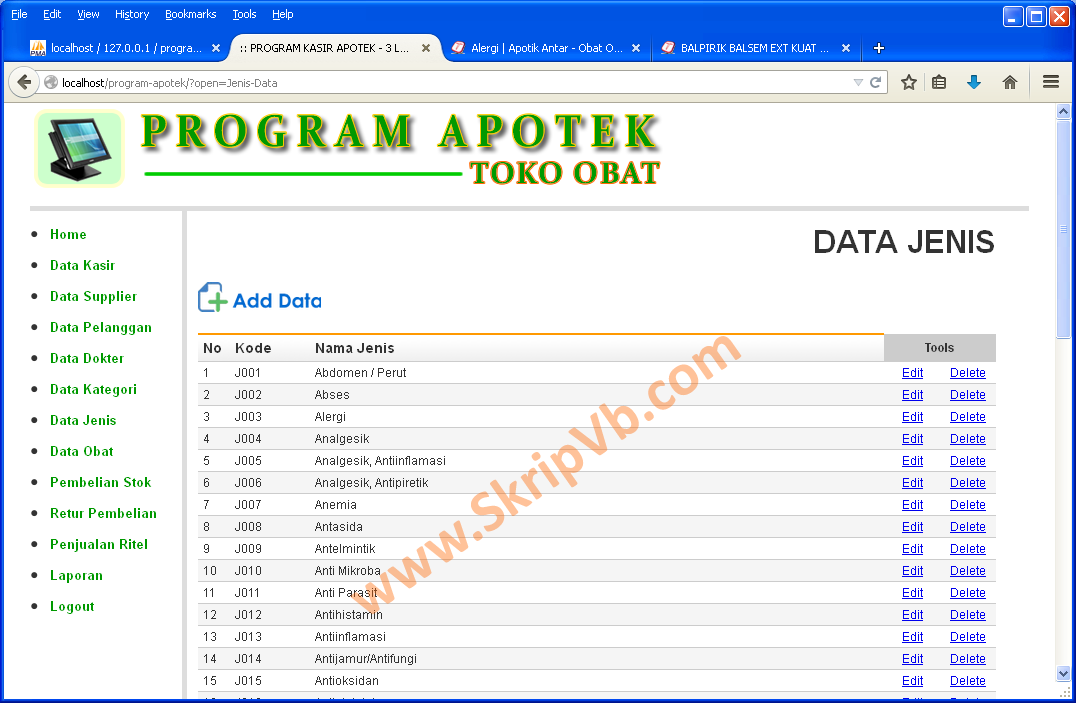Edit the Alergi jenis entry
Viewport: 1076px width, 703px height.
[912, 416]
